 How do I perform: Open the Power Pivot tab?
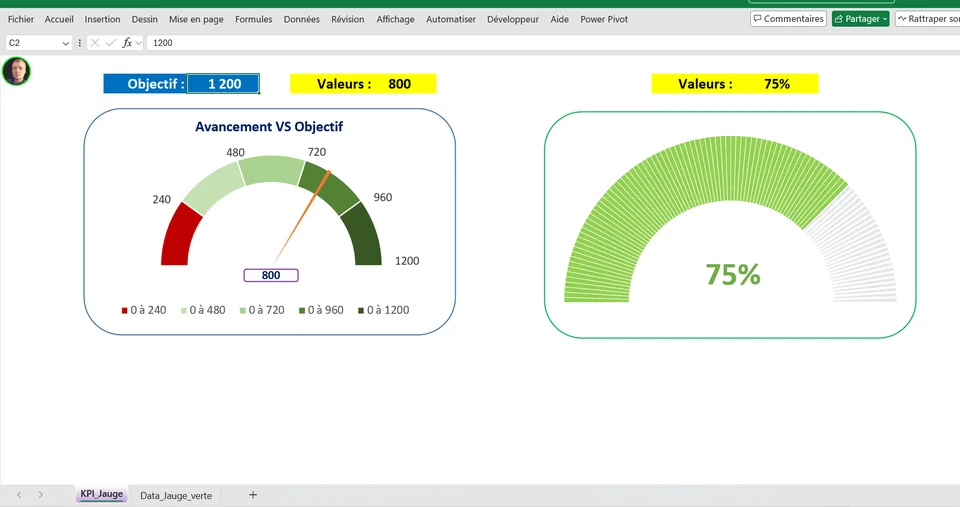(604, 19)
